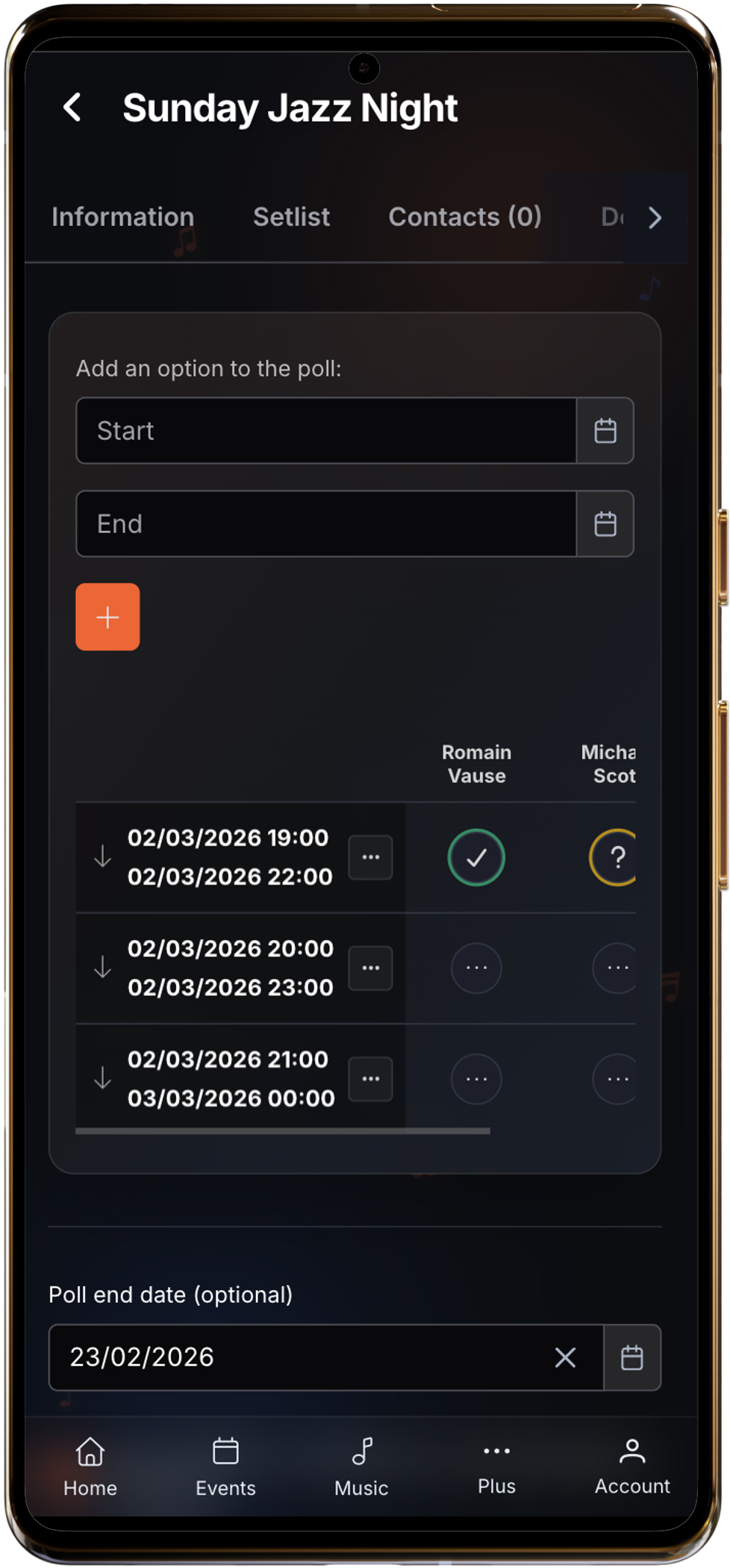Set Romain Vause's vote for 20:00 option

[x=476, y=968]
